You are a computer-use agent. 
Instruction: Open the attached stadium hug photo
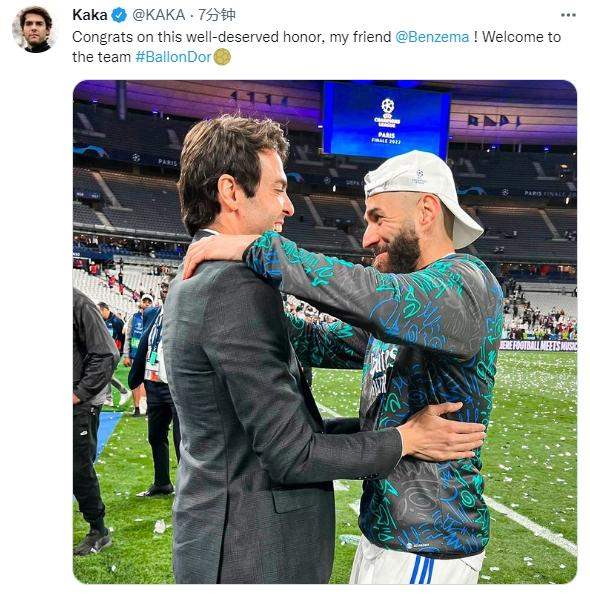coord(325,332)
